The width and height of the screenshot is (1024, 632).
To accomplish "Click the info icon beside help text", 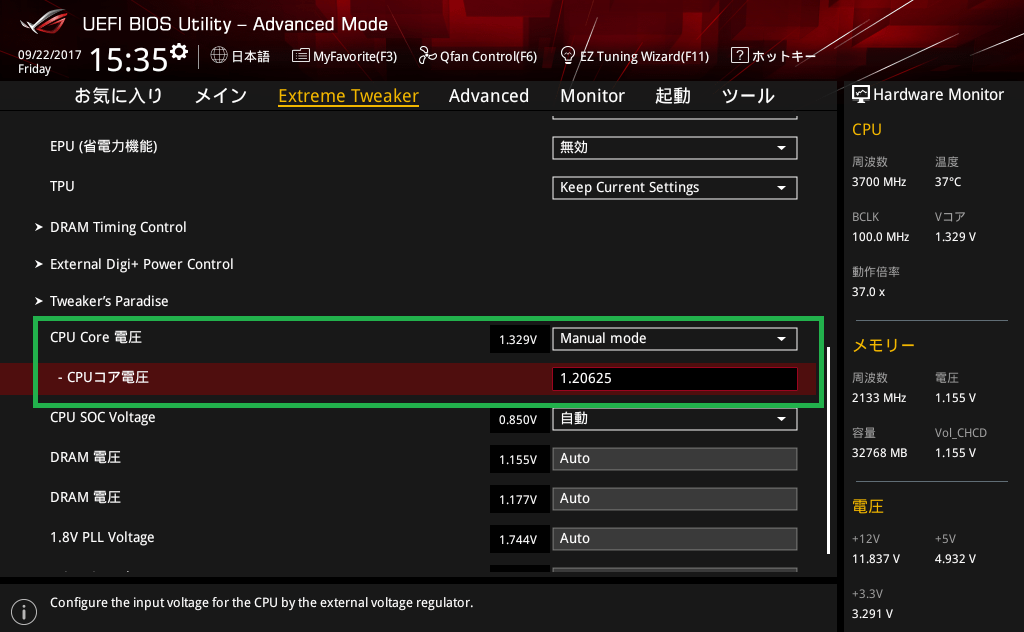I will [x=24, y=612].
